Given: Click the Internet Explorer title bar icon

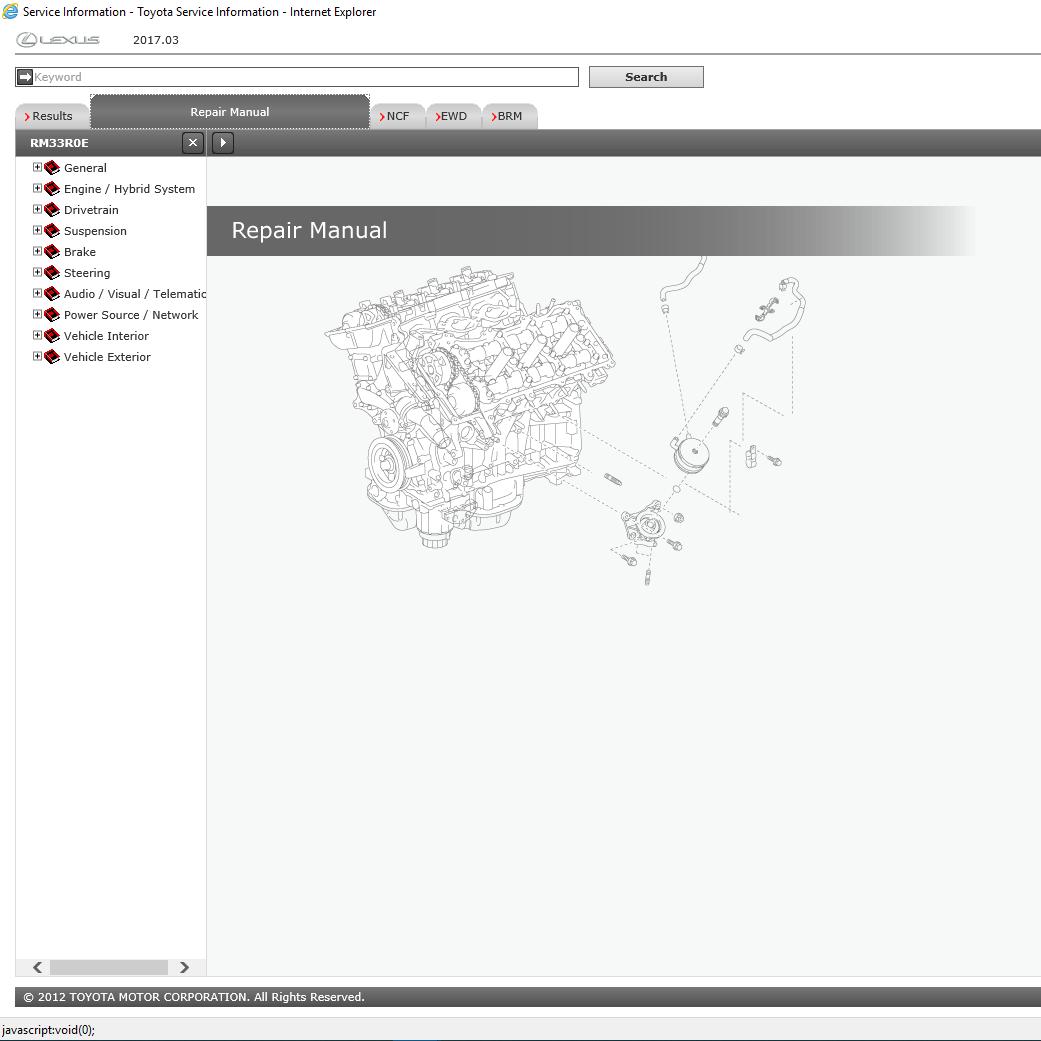Looking at the screenshot, I should tap(10, 11).
